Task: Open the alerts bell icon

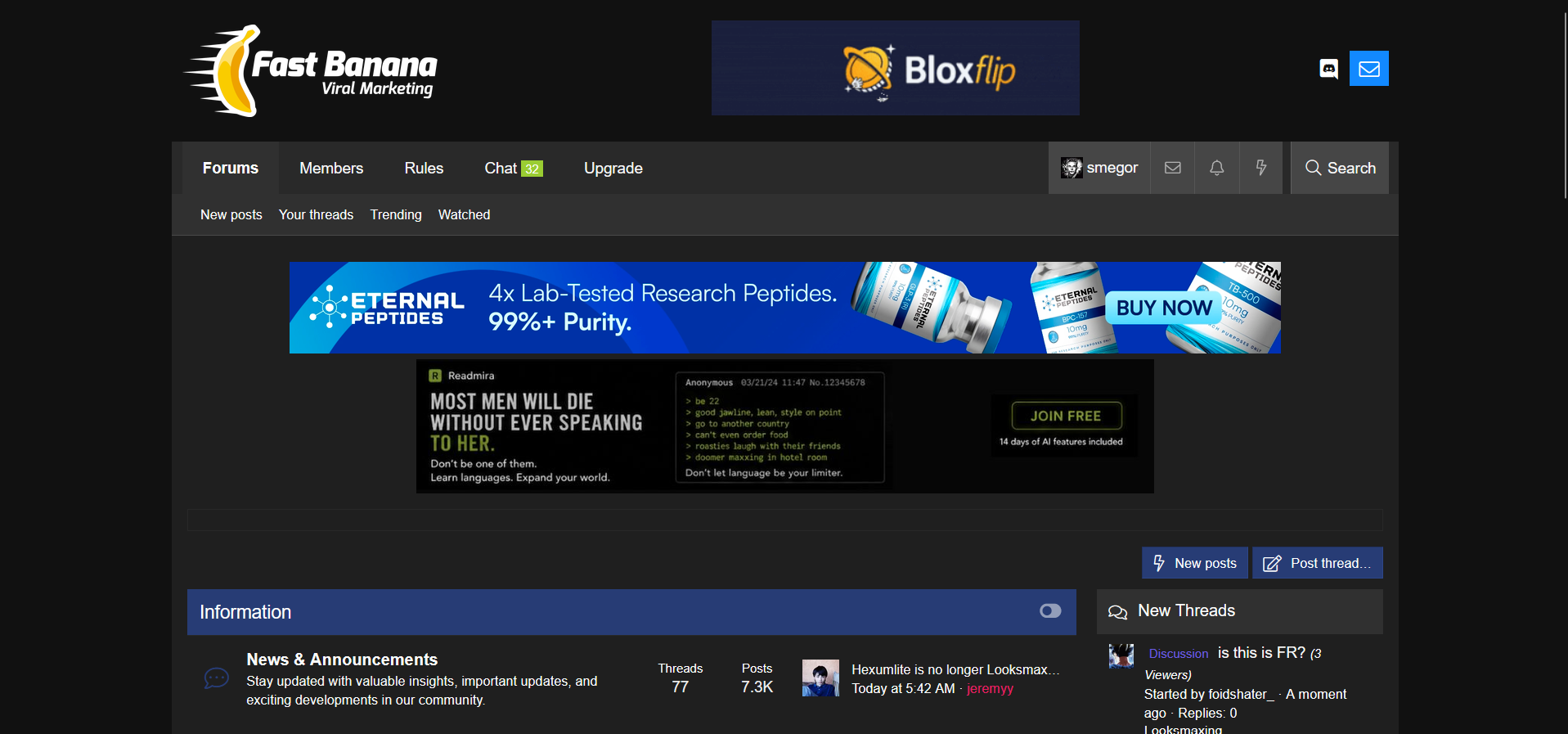Action: (1217, 168)
